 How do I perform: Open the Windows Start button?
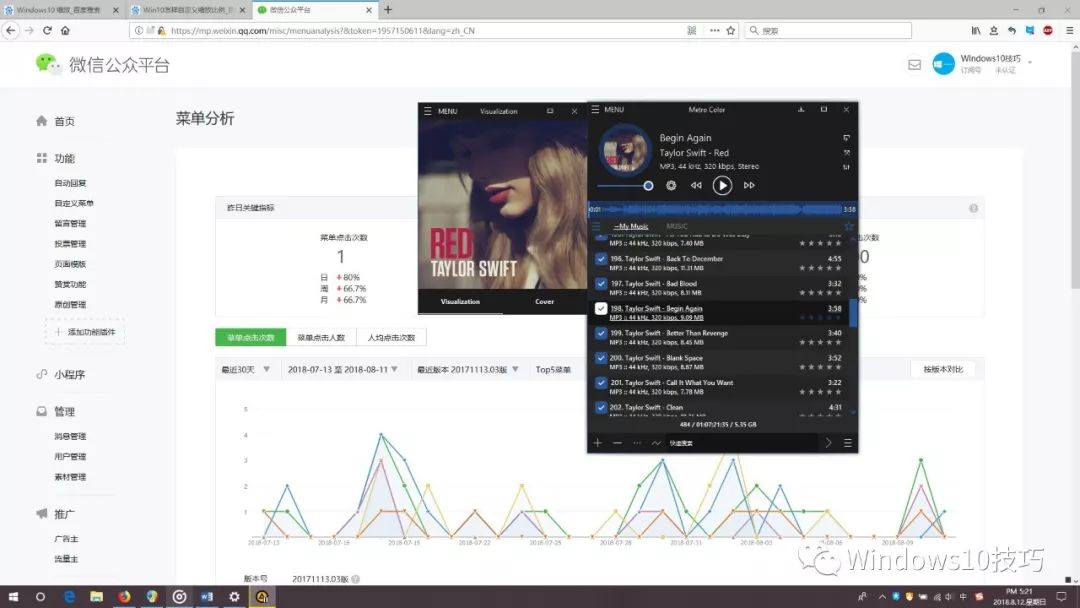13,597
